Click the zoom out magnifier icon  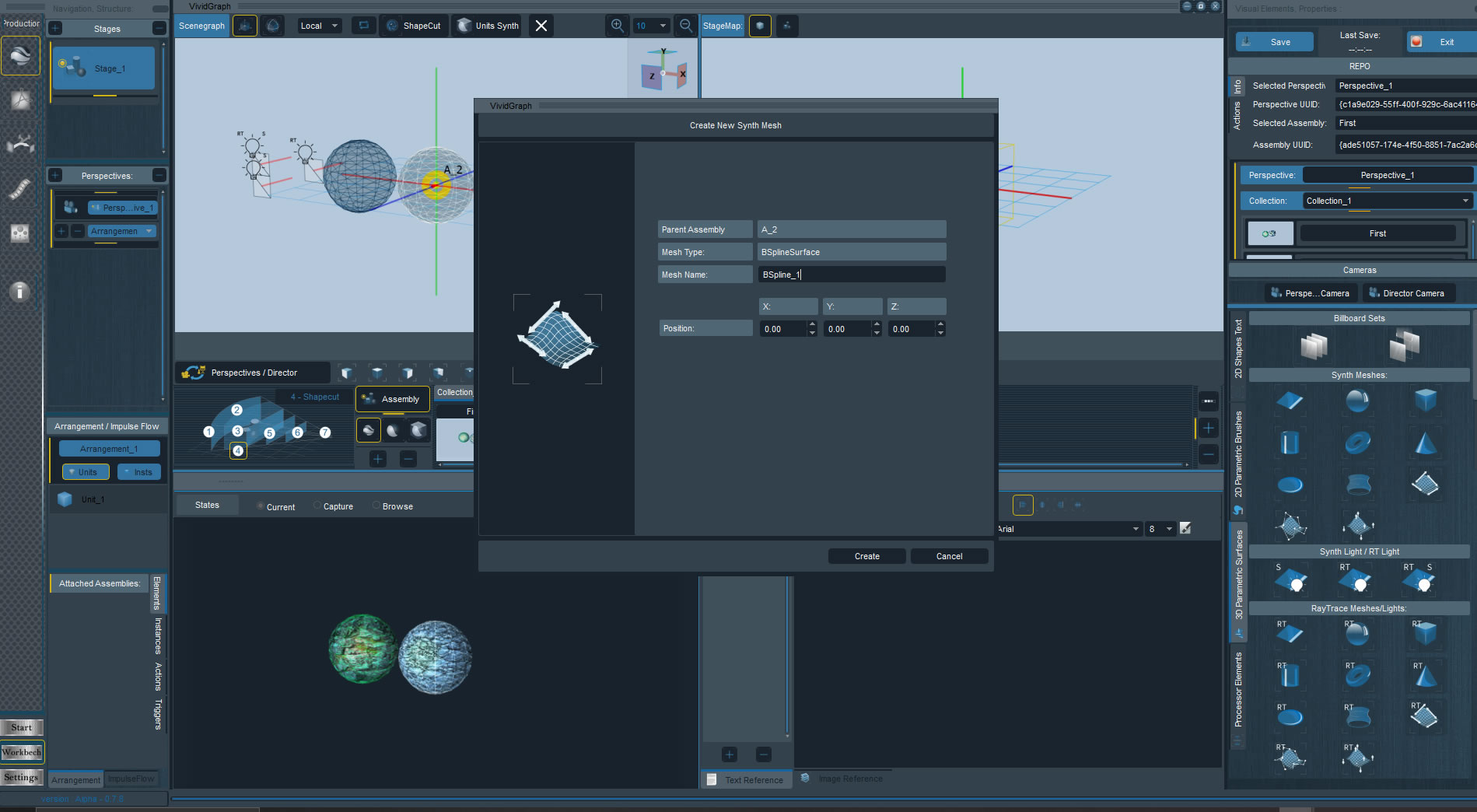pyautogui.click(x=685, y=26)
